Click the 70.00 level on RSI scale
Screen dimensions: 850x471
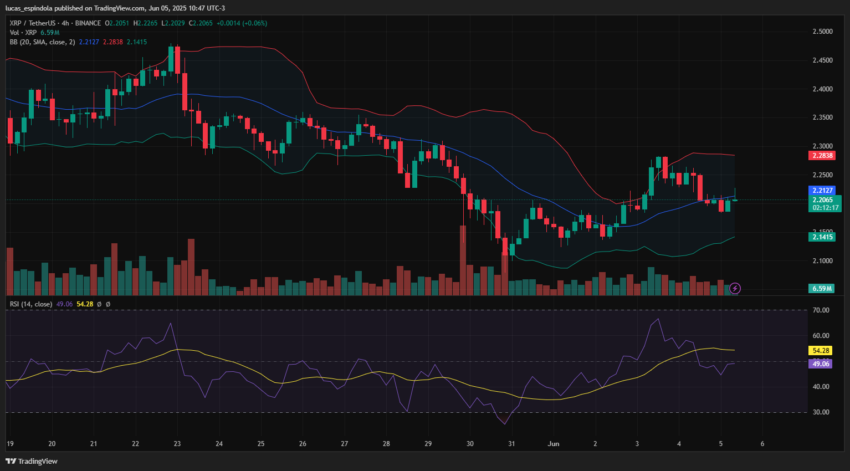821,310
